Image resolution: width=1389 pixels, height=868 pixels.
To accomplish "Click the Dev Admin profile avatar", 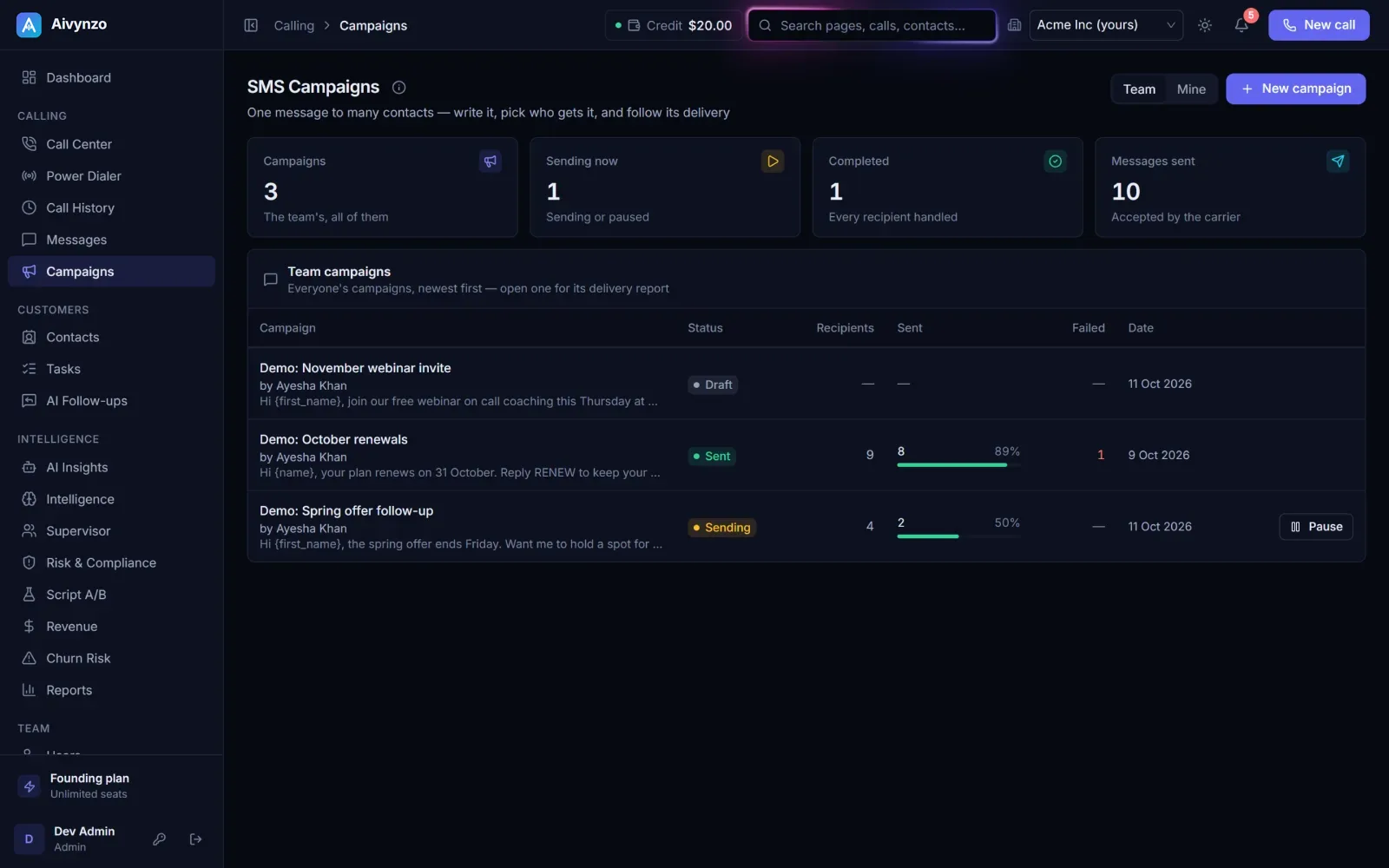I will [x=29, y=839].
